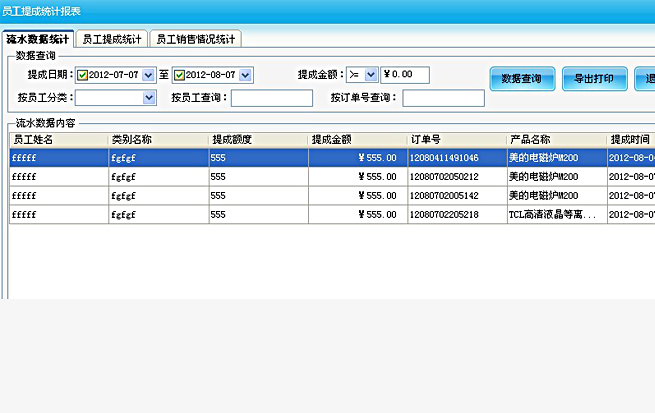Image resolution: width=655 pixels, height=413 pixels.
Task: Click the 提成金额 ¥0.00 input field
Action: [405, 75]
